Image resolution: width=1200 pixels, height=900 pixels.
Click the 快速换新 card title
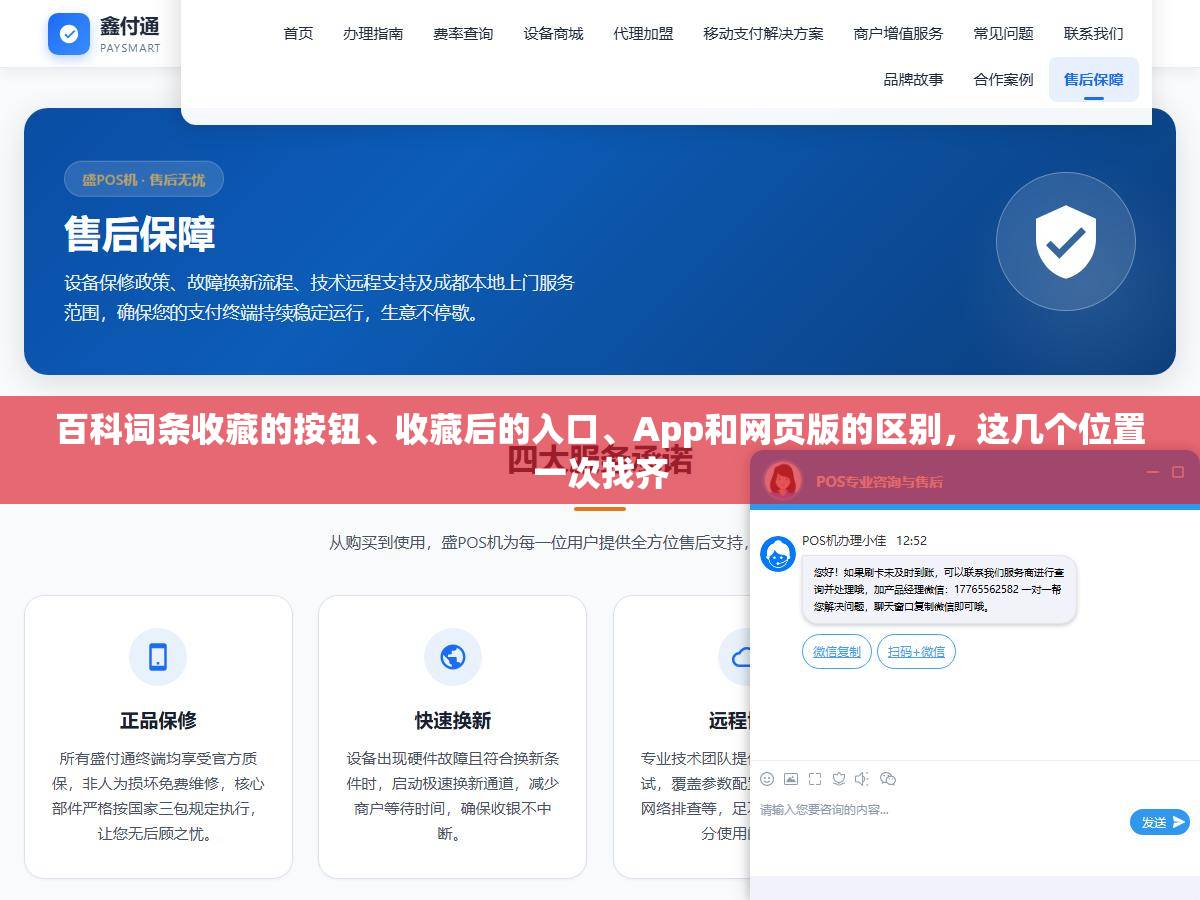pos(453,720)
